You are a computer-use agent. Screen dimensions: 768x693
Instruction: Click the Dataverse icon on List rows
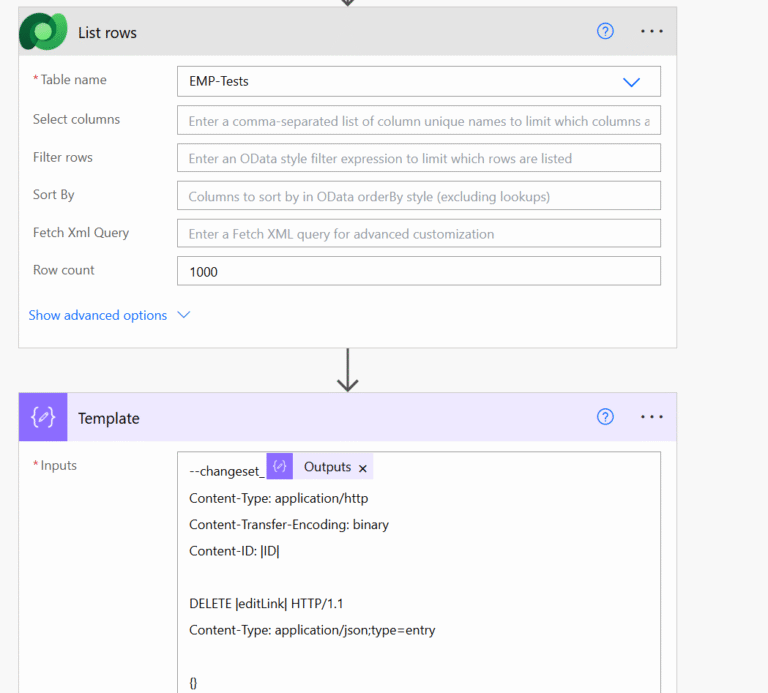click(x=43, y=31)
